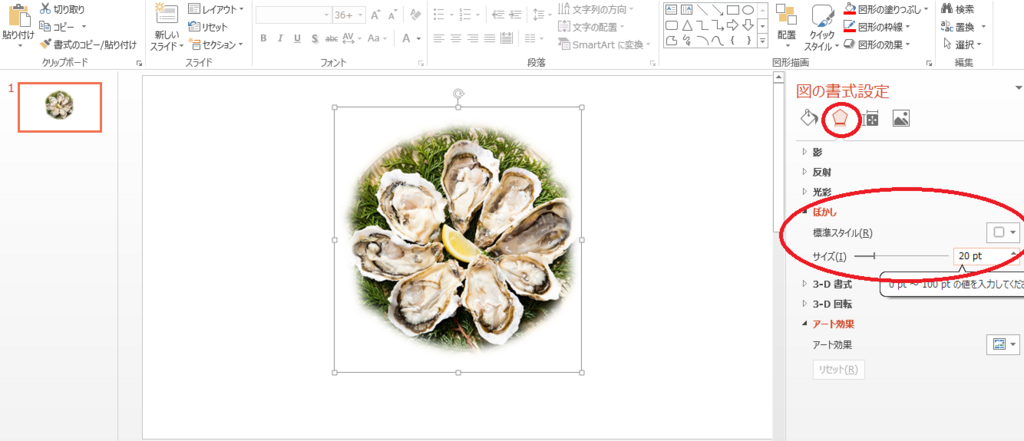Open Effects pentagon tab in format pane
The width and height of the screenshot is (1024, 441).
840,119
